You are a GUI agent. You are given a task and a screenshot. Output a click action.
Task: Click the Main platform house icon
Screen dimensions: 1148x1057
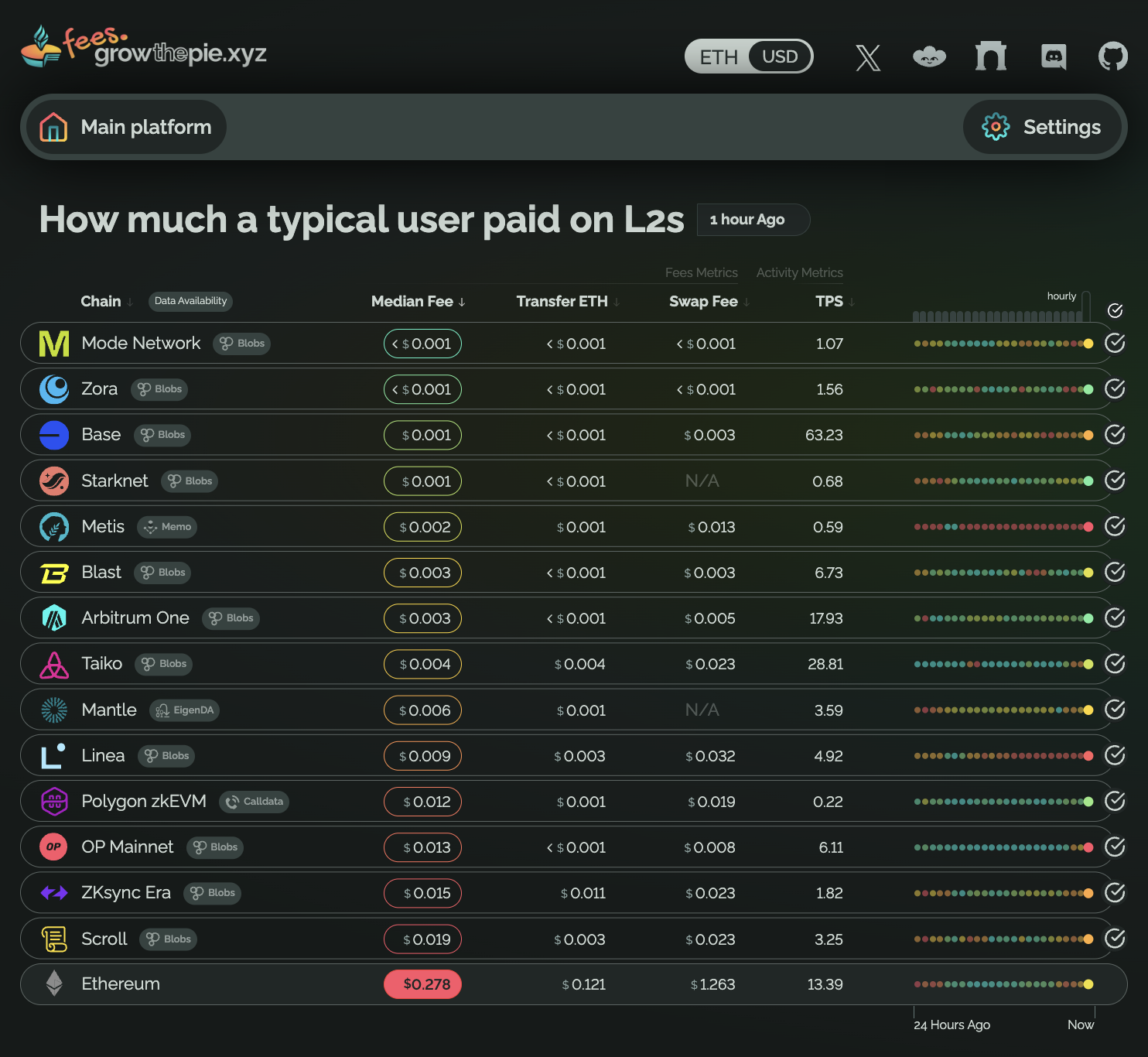pos(53,127)
